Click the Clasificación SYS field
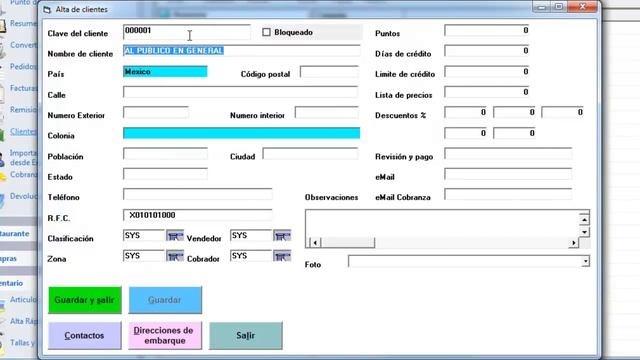The width and height of the screenshot is (640, 360). (x=144, y=236)
